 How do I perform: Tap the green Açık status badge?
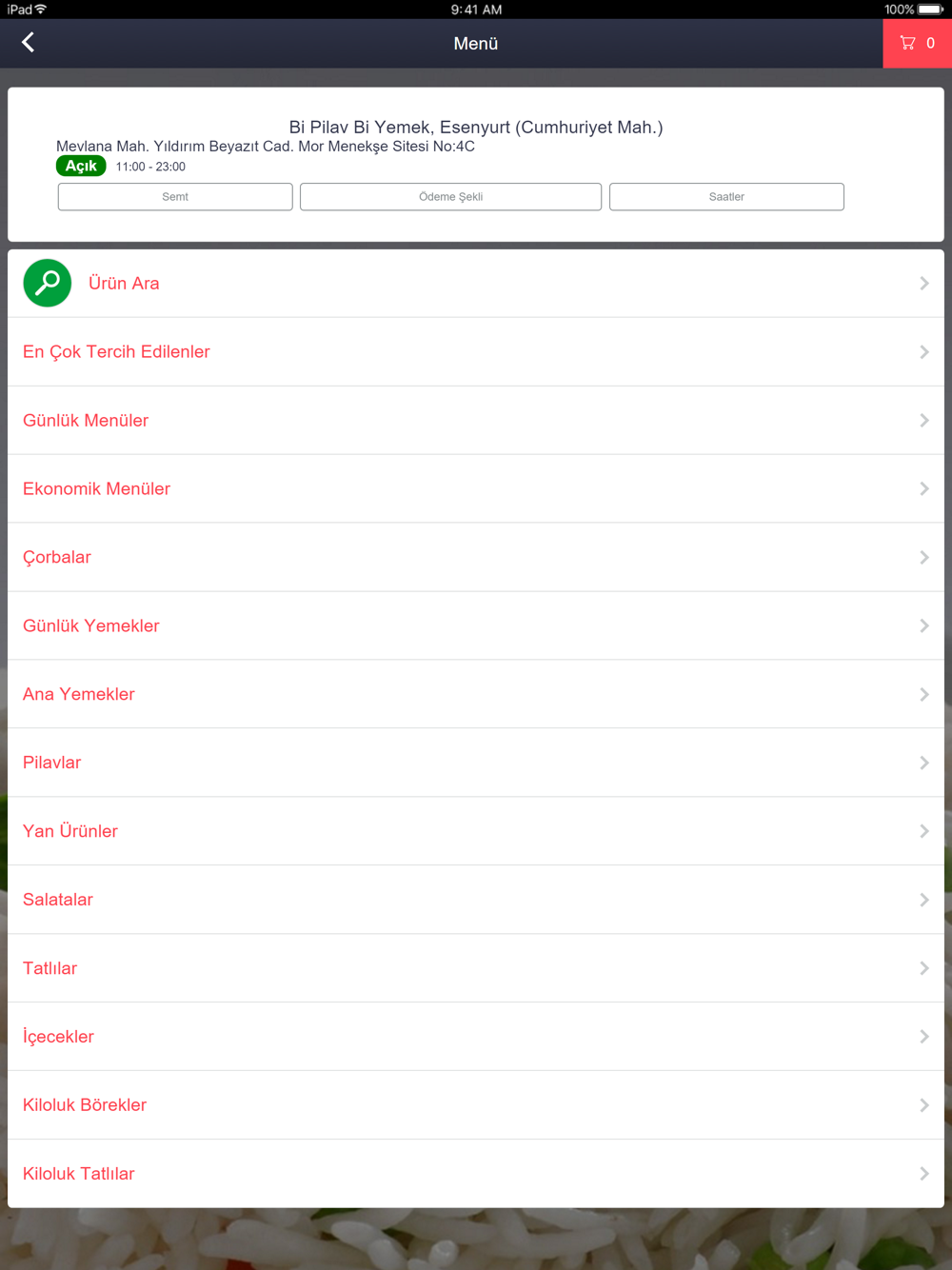[x=81, y=166]
